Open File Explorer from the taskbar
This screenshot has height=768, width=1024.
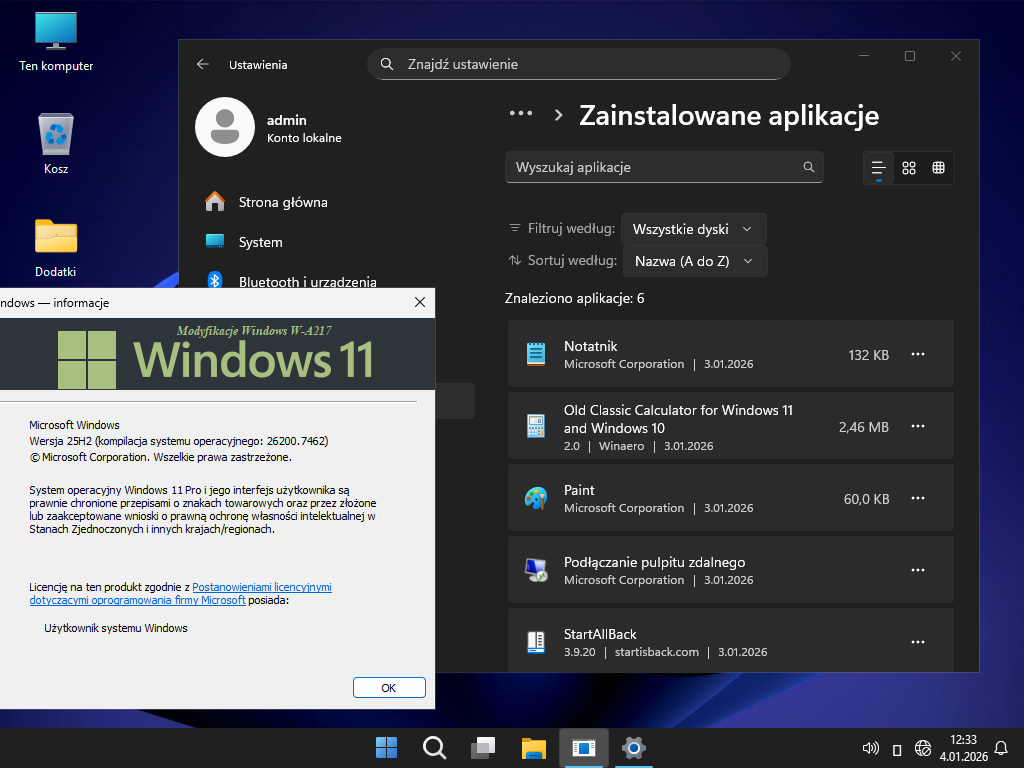[x=533, y=747]
